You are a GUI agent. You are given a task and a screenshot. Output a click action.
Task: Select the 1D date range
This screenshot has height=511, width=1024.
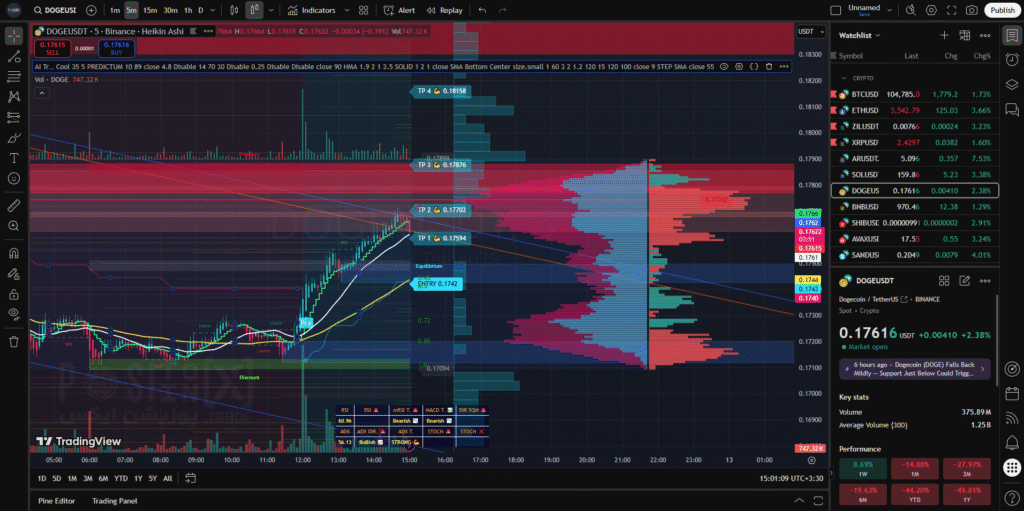[42, 478]
